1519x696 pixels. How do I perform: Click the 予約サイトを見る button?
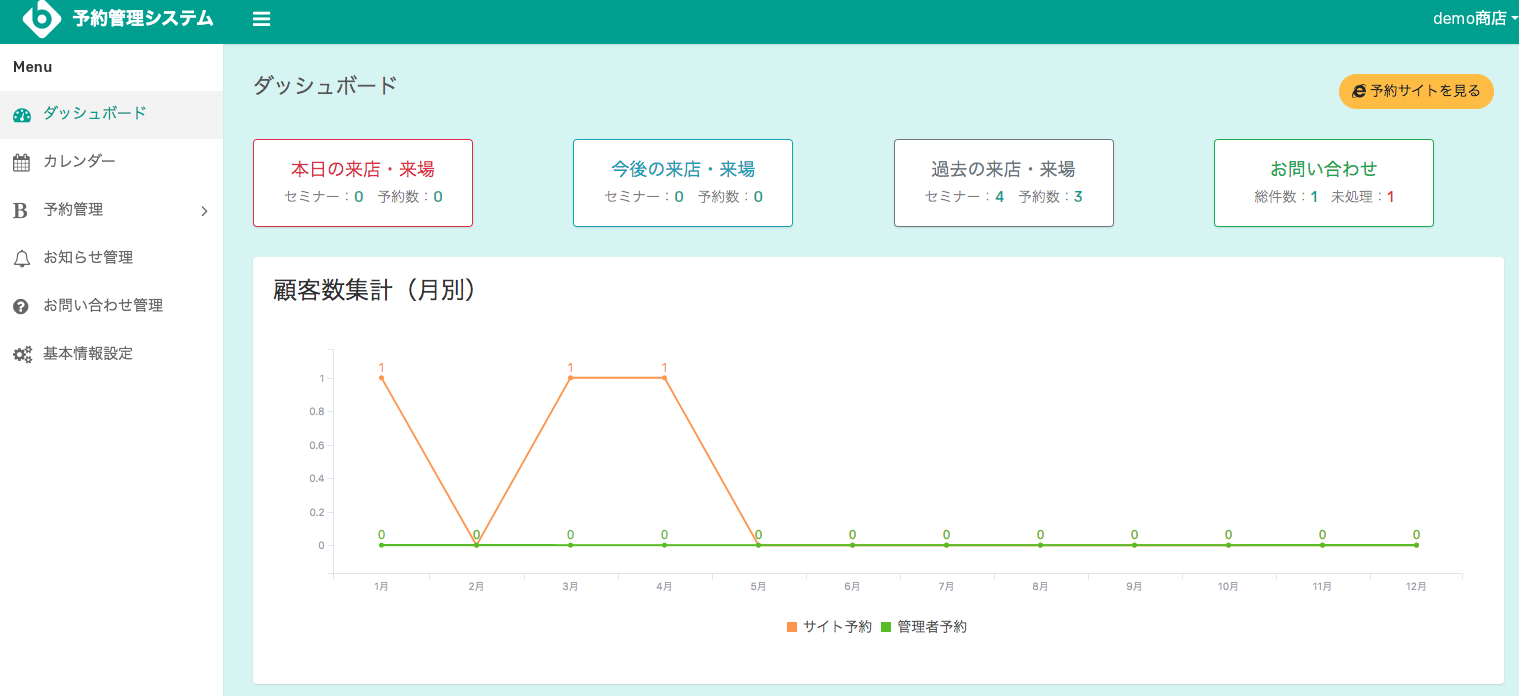pos(1416,91)
